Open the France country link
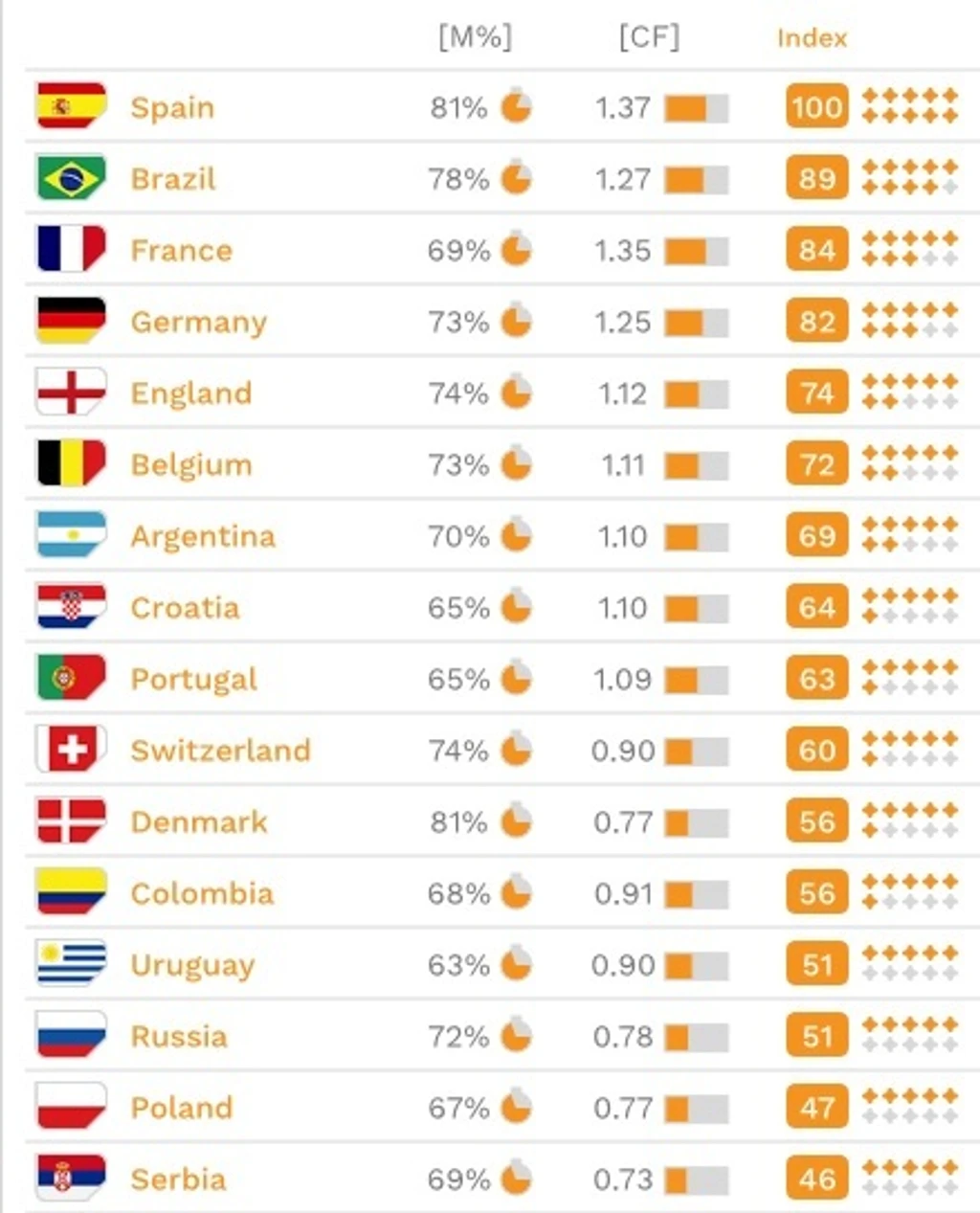 [x=181, y=250]
